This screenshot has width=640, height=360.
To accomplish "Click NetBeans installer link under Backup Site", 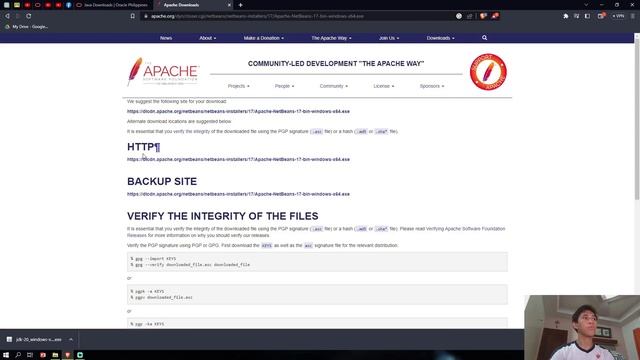I will point(238,194).
